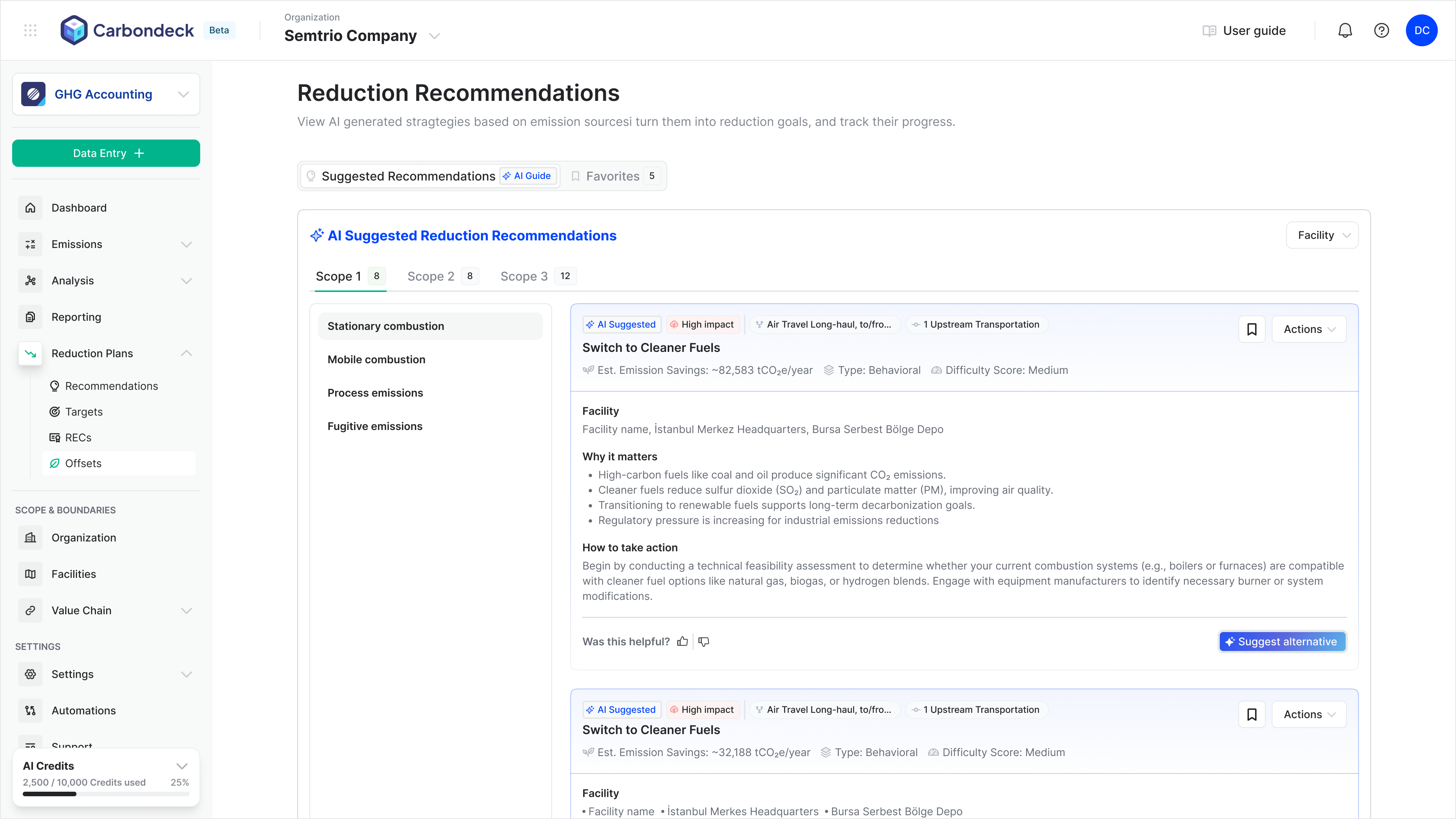1456x819 pixels.
Task: Open the DC user avatar
Action: (x=1421, y=30)
